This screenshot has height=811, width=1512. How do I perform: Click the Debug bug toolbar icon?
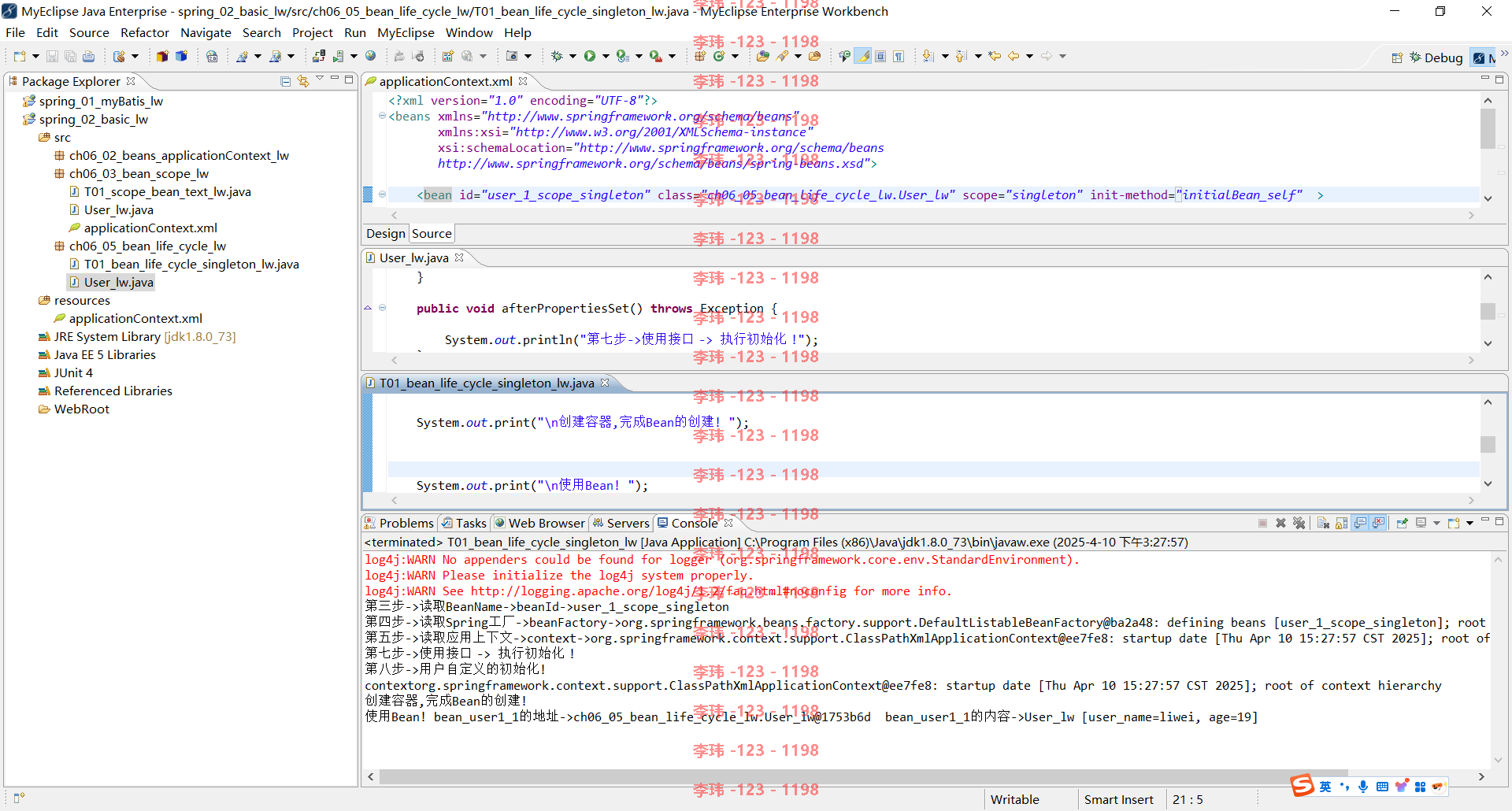click(557, 56)
